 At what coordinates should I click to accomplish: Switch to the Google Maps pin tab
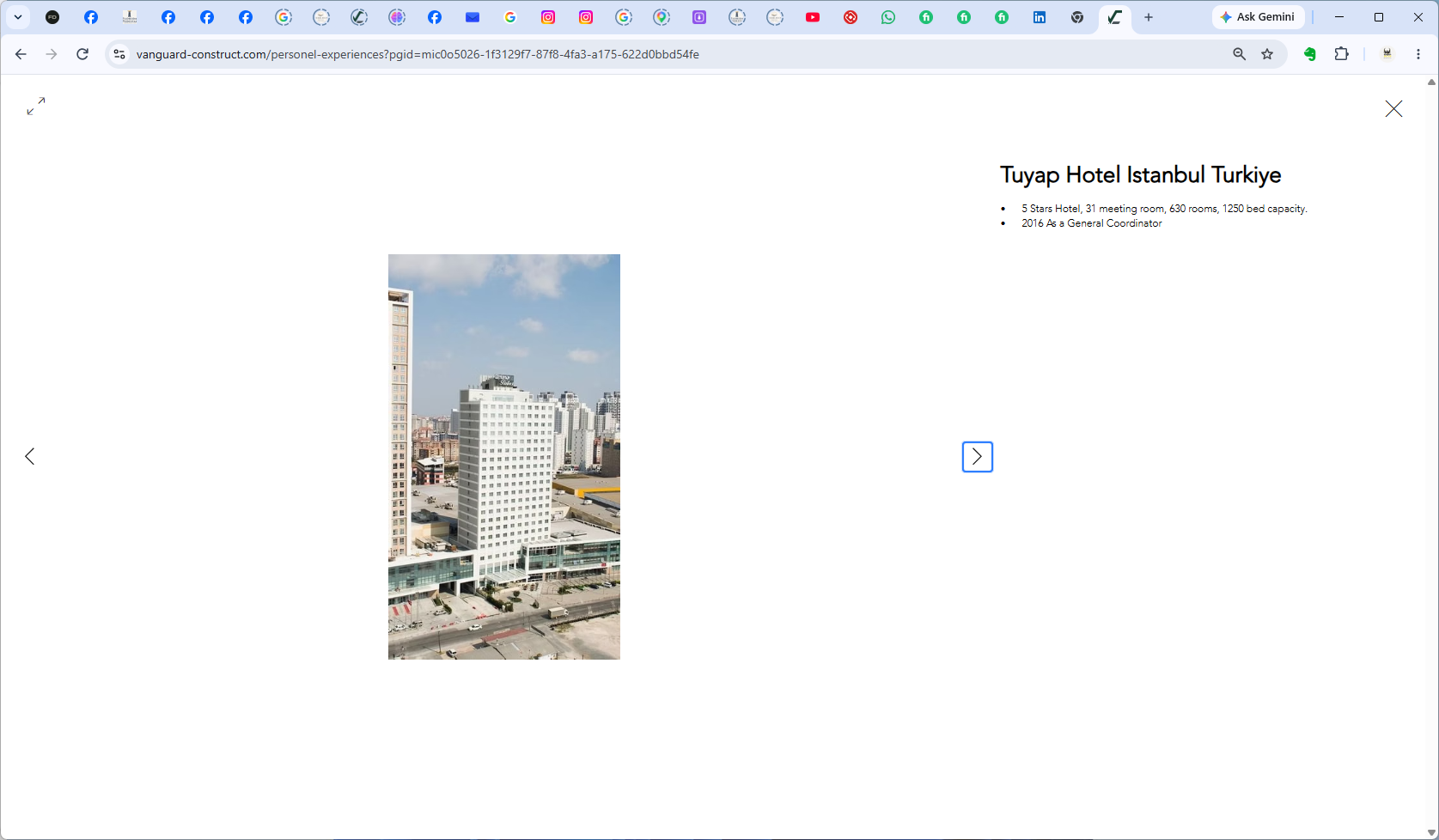tap(662, 17)
